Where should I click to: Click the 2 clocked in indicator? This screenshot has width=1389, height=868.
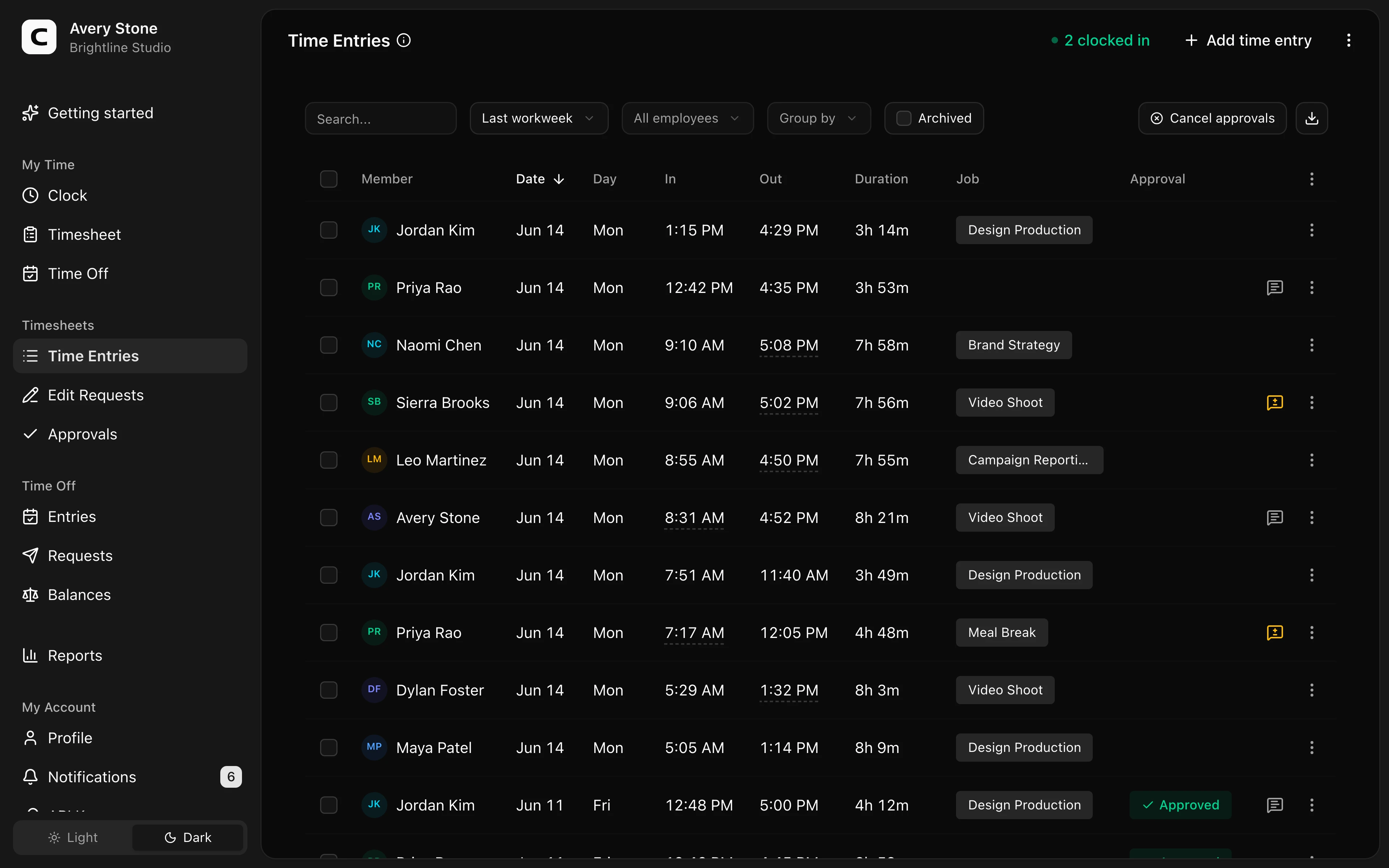pos(1100,40)
